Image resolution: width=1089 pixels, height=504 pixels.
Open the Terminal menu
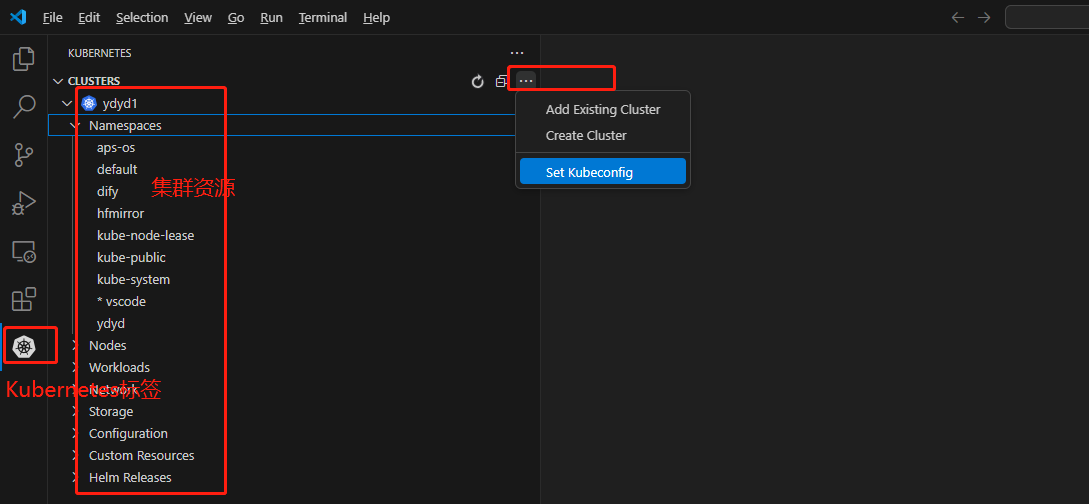coord(322,17)
